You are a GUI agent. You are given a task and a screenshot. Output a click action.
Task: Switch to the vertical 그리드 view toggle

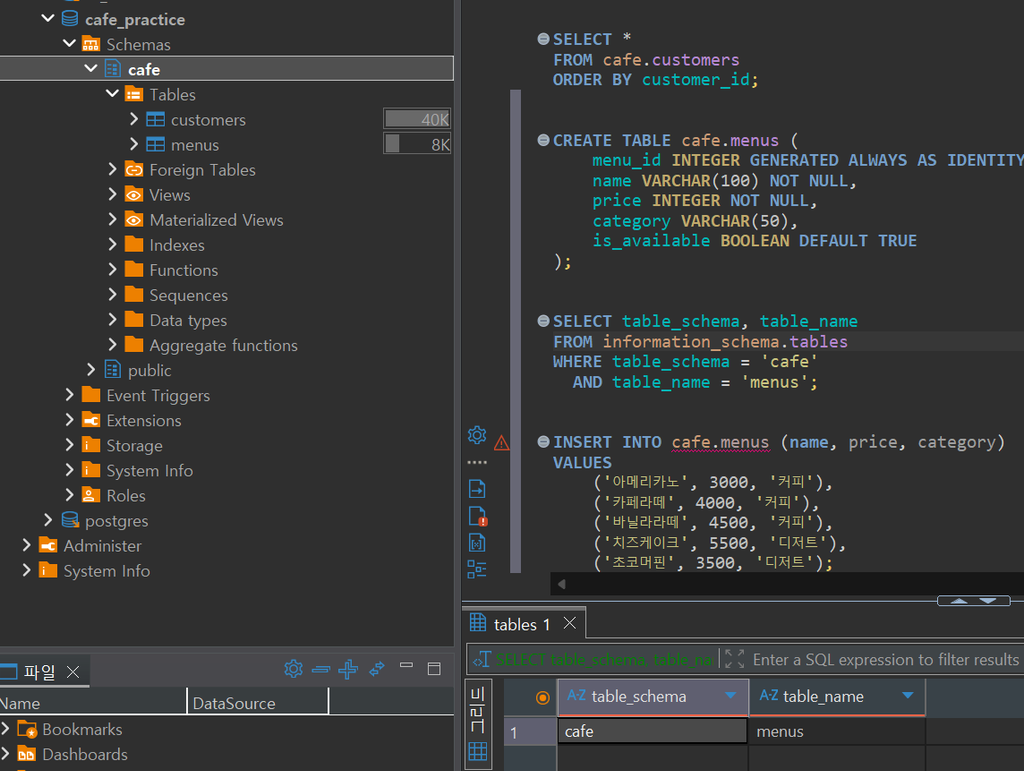pos(477,709)
